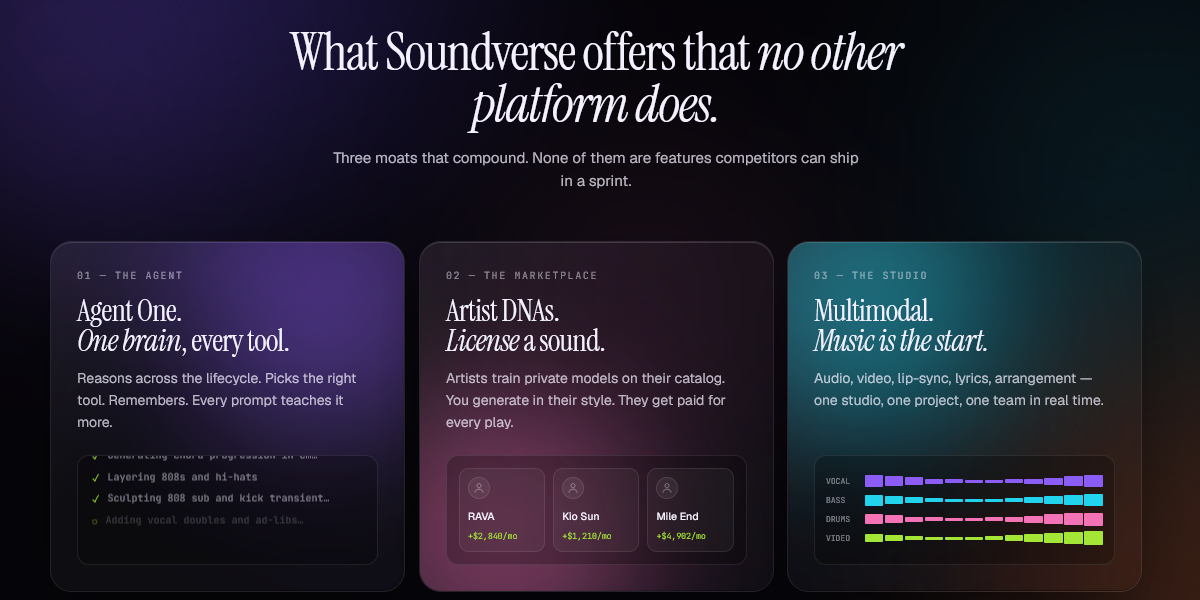Click the 02 — THE MARKETPLACE label

[520, 275]
